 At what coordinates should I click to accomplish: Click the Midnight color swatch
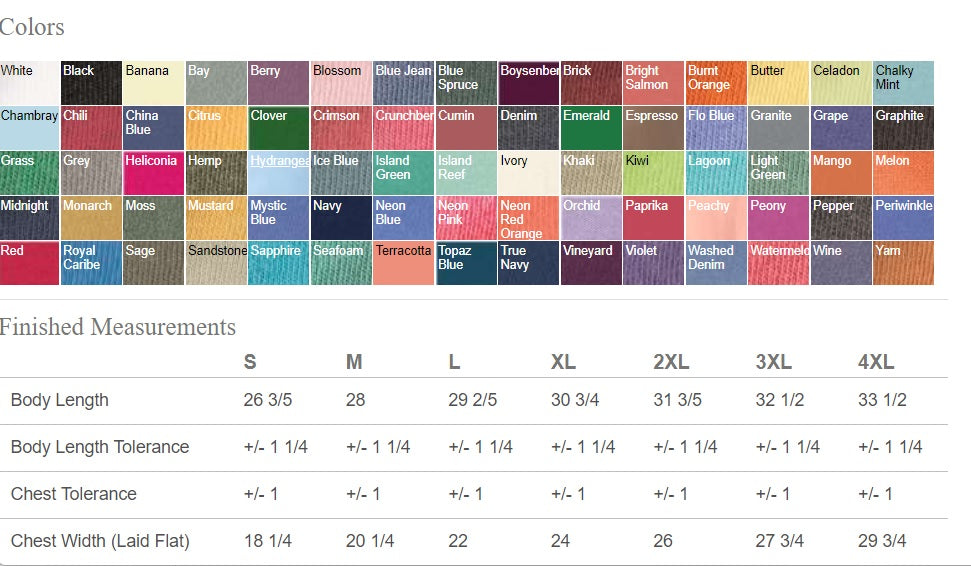pos(29,218)
